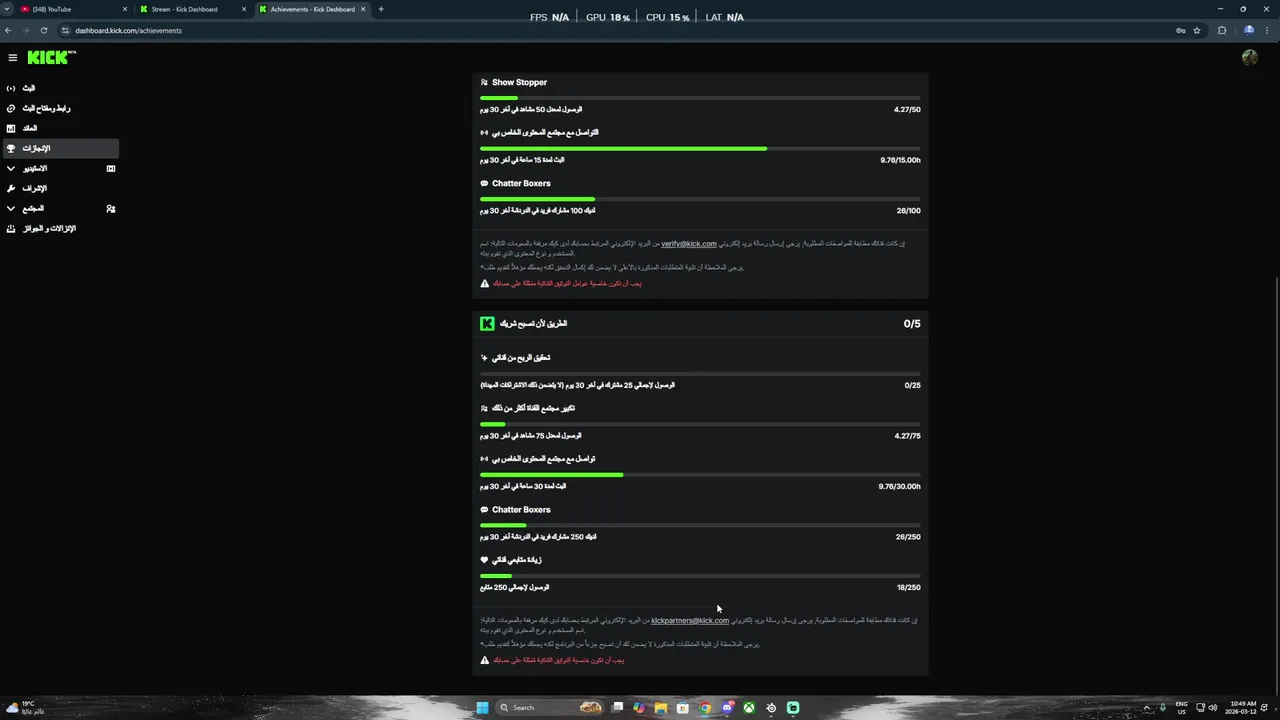Open Xbox app from taskbar
Viewport: 1280px width, 720px height.
click(x=749, y=707)
